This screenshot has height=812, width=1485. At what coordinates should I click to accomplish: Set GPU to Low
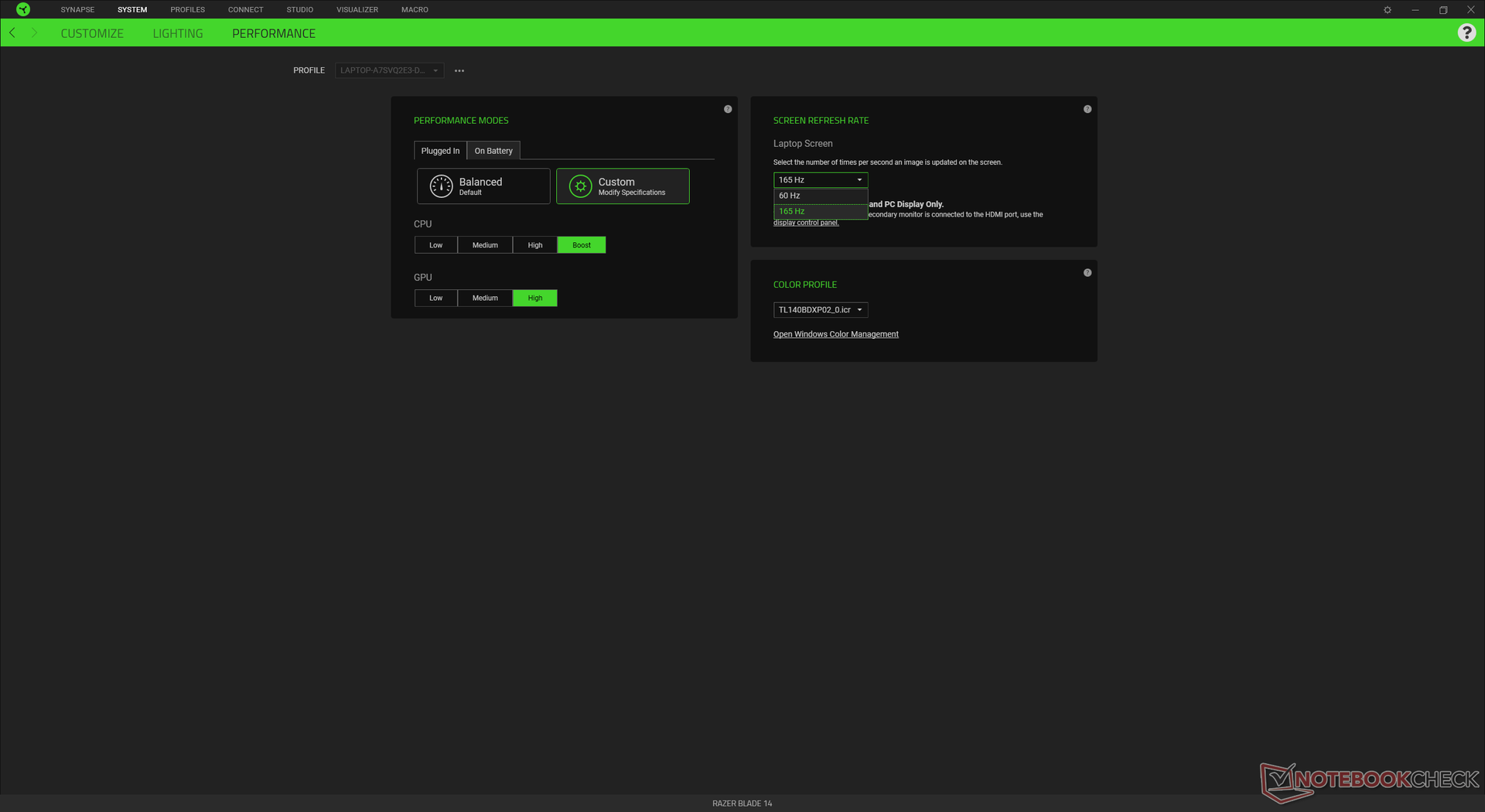coord(436,298)
